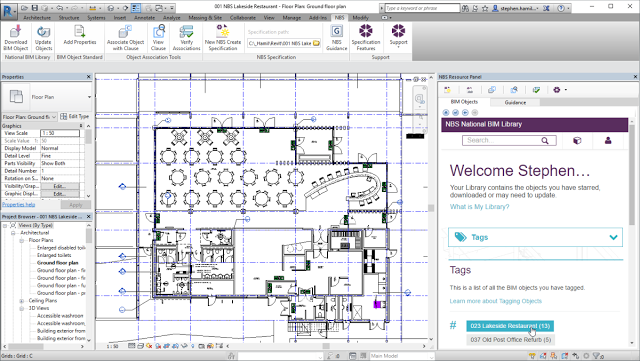Start New NBS Create Specification
Viewport: 640px width, 361px height.
223,38
